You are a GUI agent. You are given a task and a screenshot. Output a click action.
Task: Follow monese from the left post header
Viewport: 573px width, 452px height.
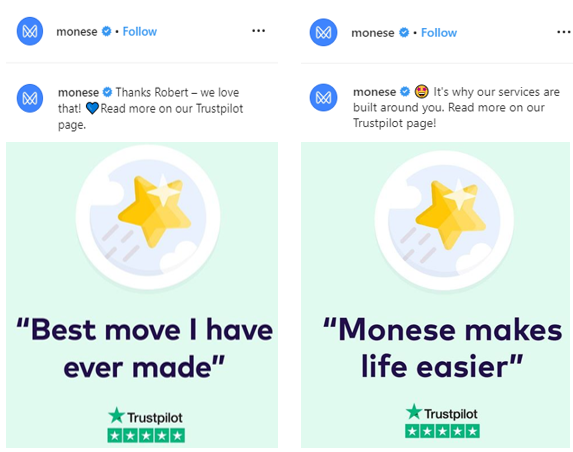coord(140,31)
